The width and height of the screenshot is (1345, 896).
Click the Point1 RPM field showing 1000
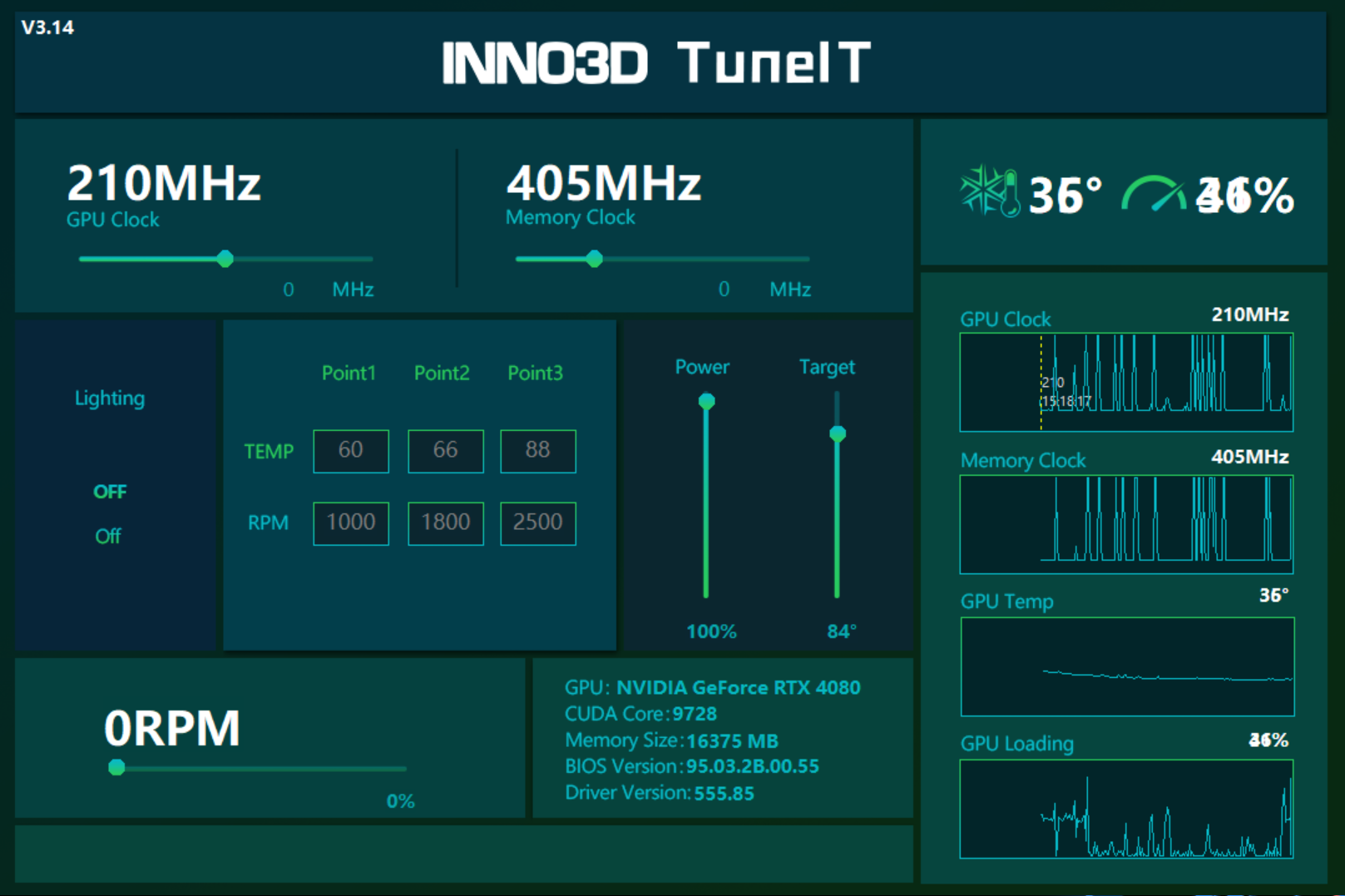(351, 523)
